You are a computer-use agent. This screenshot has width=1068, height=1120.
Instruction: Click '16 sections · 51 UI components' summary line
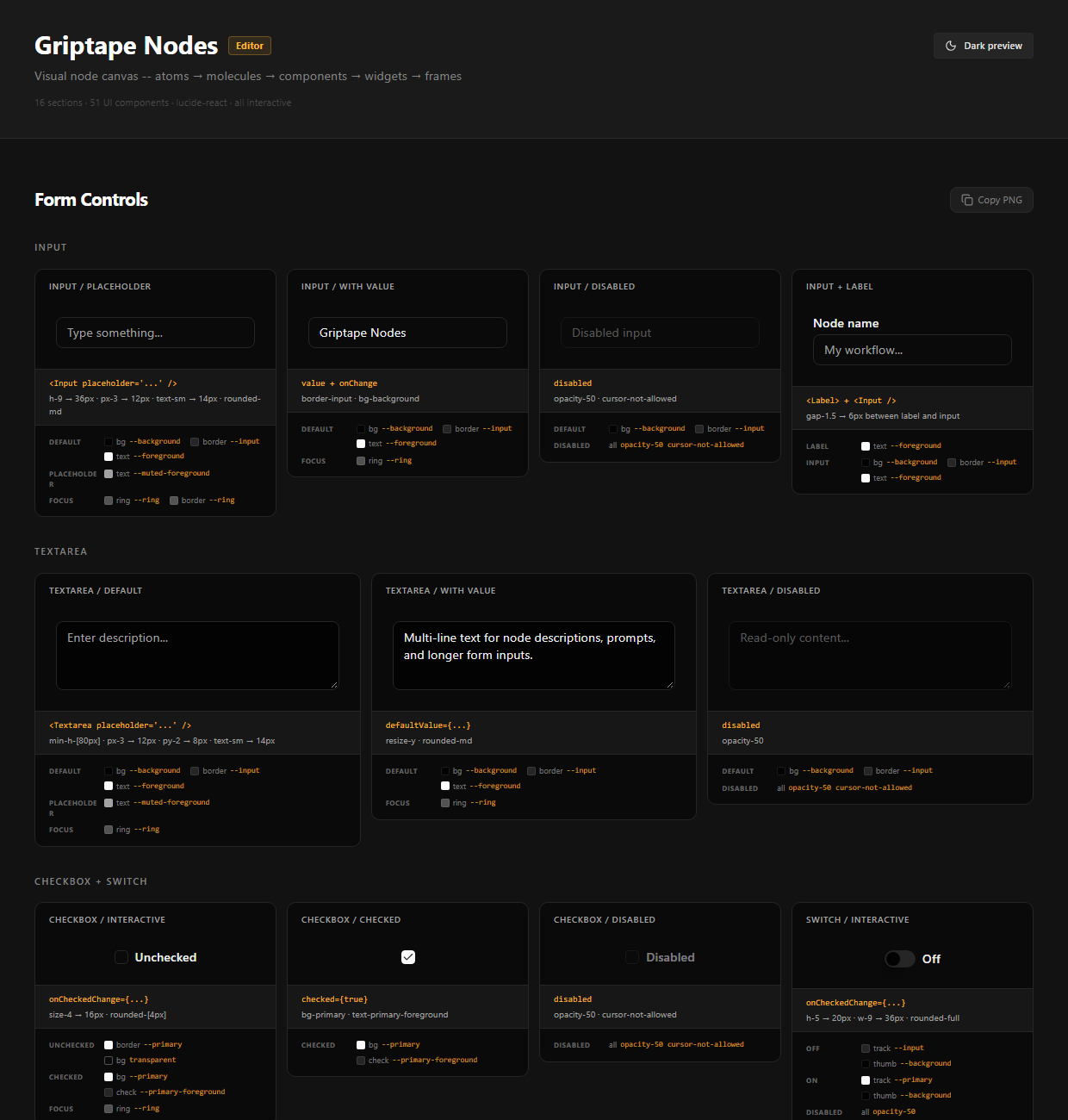tap(163, 103)
